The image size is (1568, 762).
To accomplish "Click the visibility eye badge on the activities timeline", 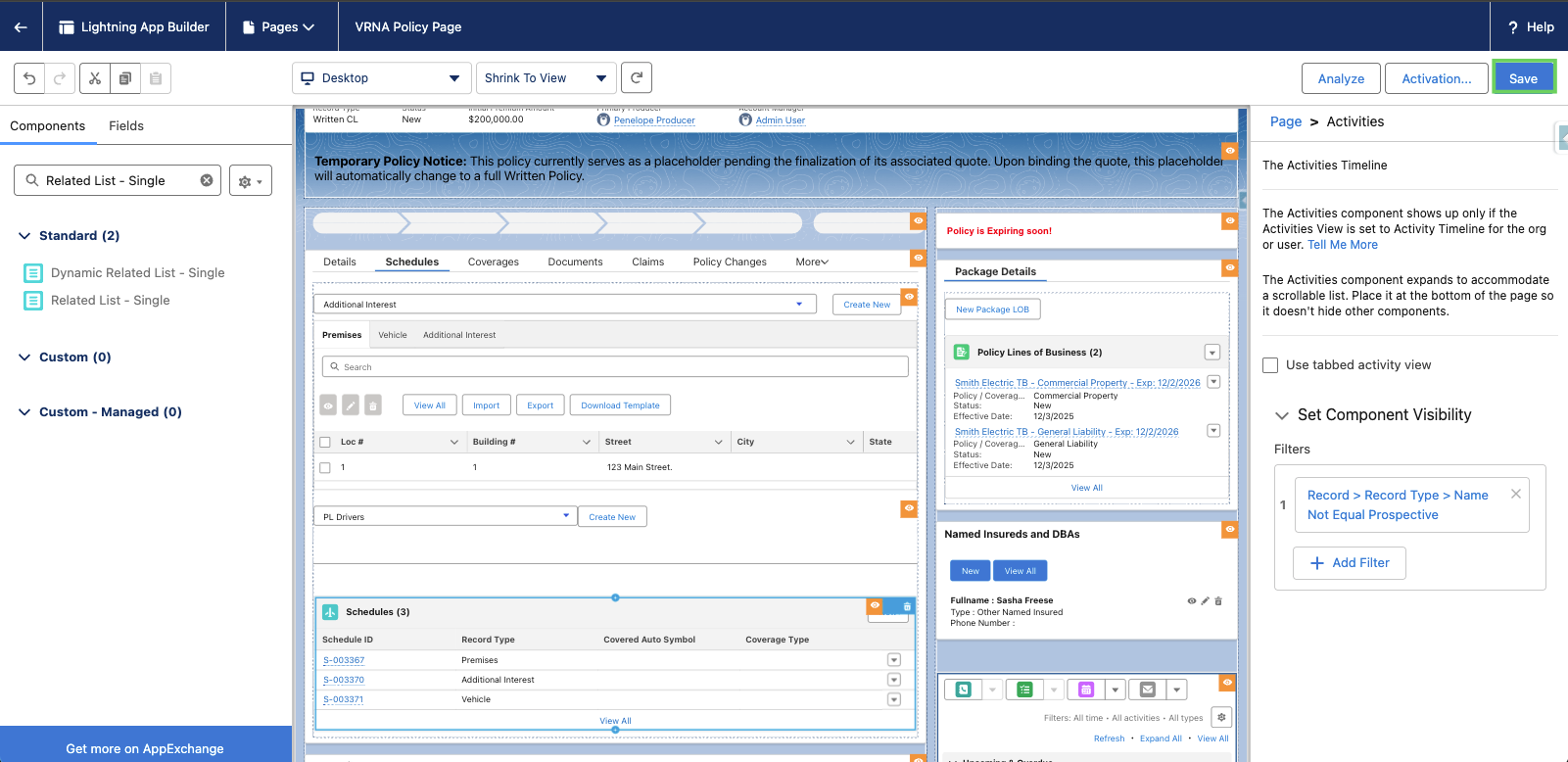I will (x=1227, y=683).
